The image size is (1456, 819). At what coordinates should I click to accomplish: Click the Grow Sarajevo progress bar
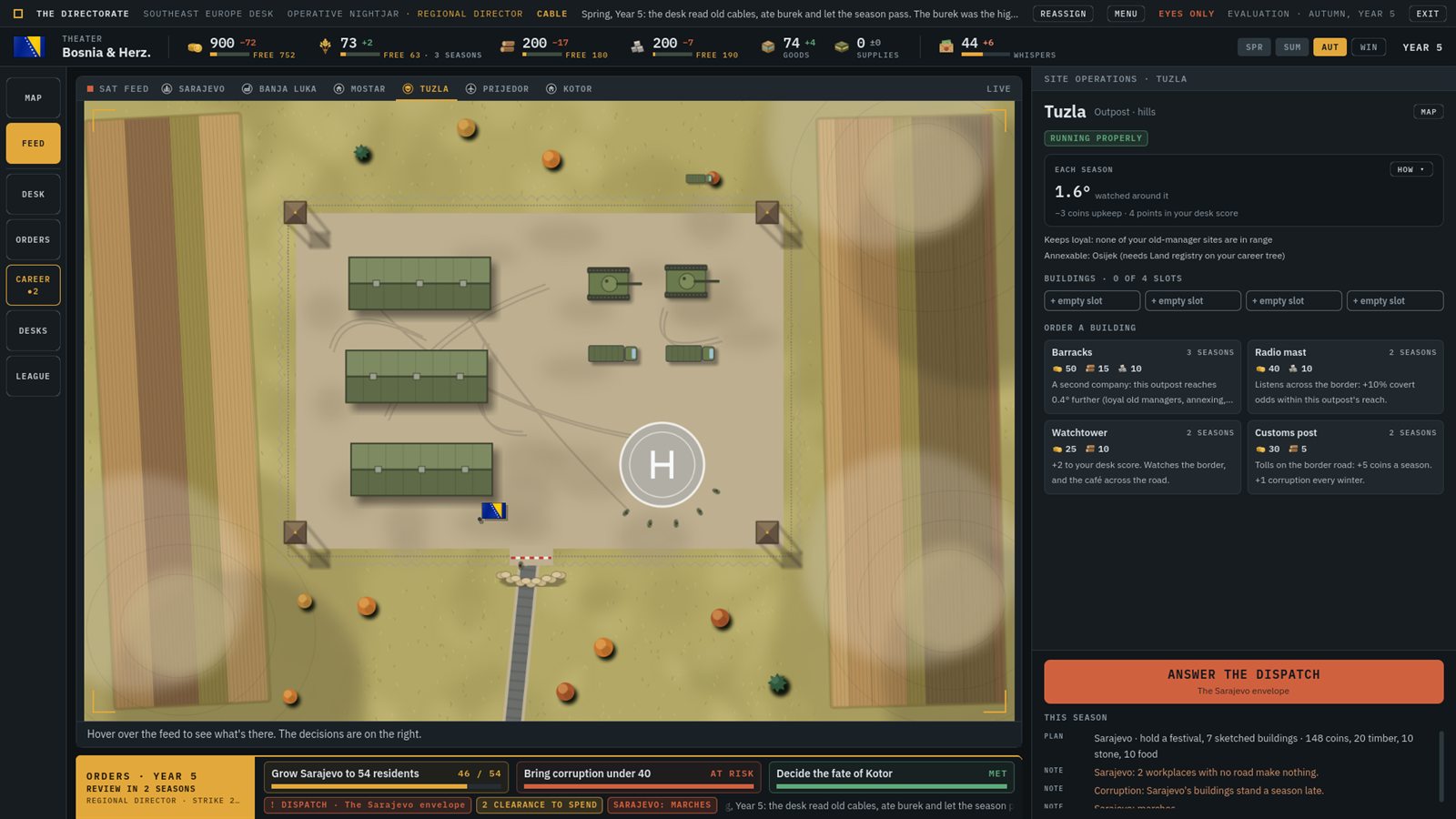[x=386, y=786]
